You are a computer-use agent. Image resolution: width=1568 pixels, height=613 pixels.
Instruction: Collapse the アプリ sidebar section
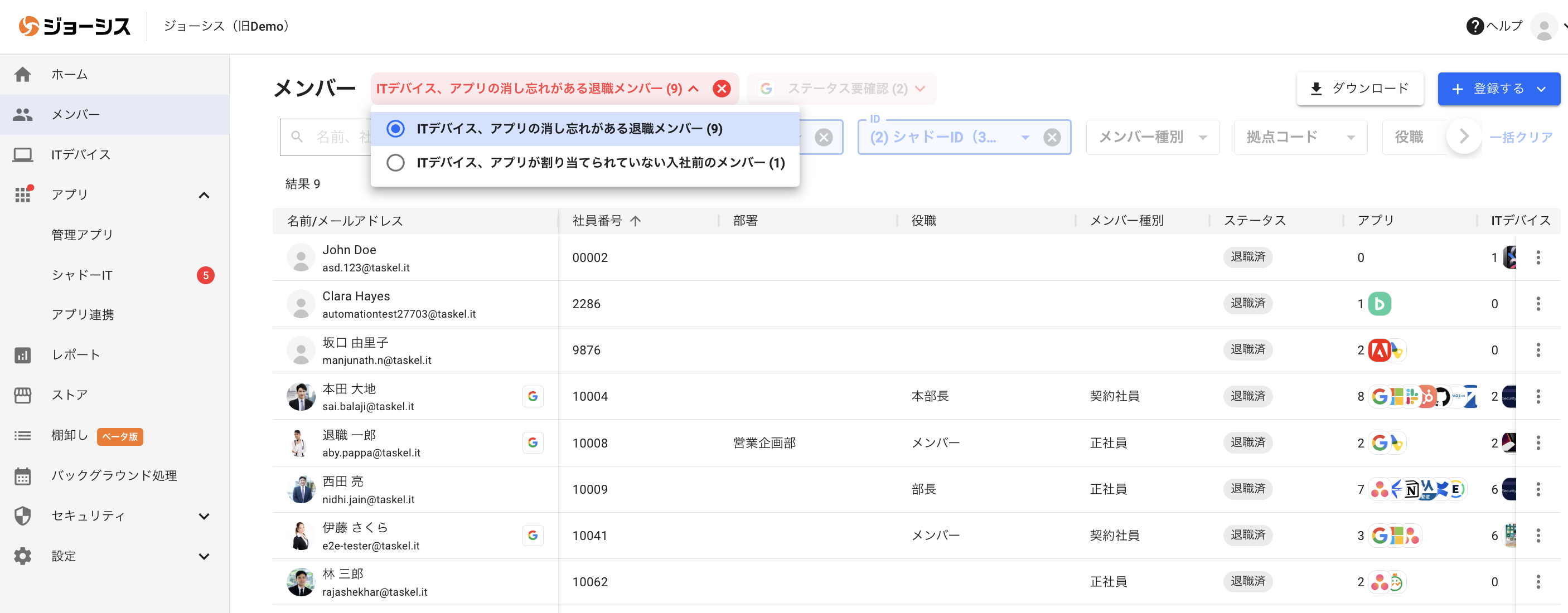204,194
